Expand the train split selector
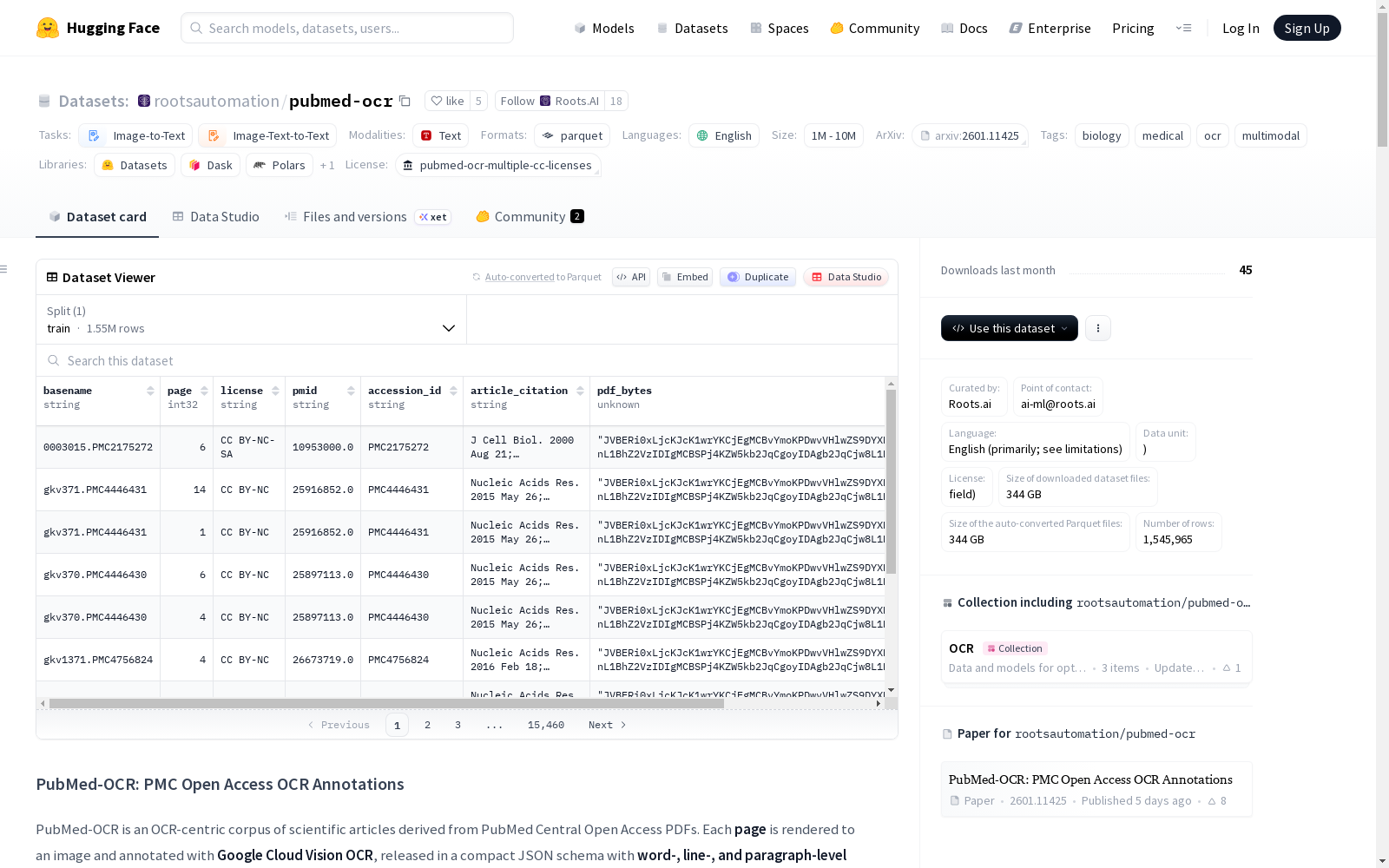The image size is (1389, 868). pos(251,319)
